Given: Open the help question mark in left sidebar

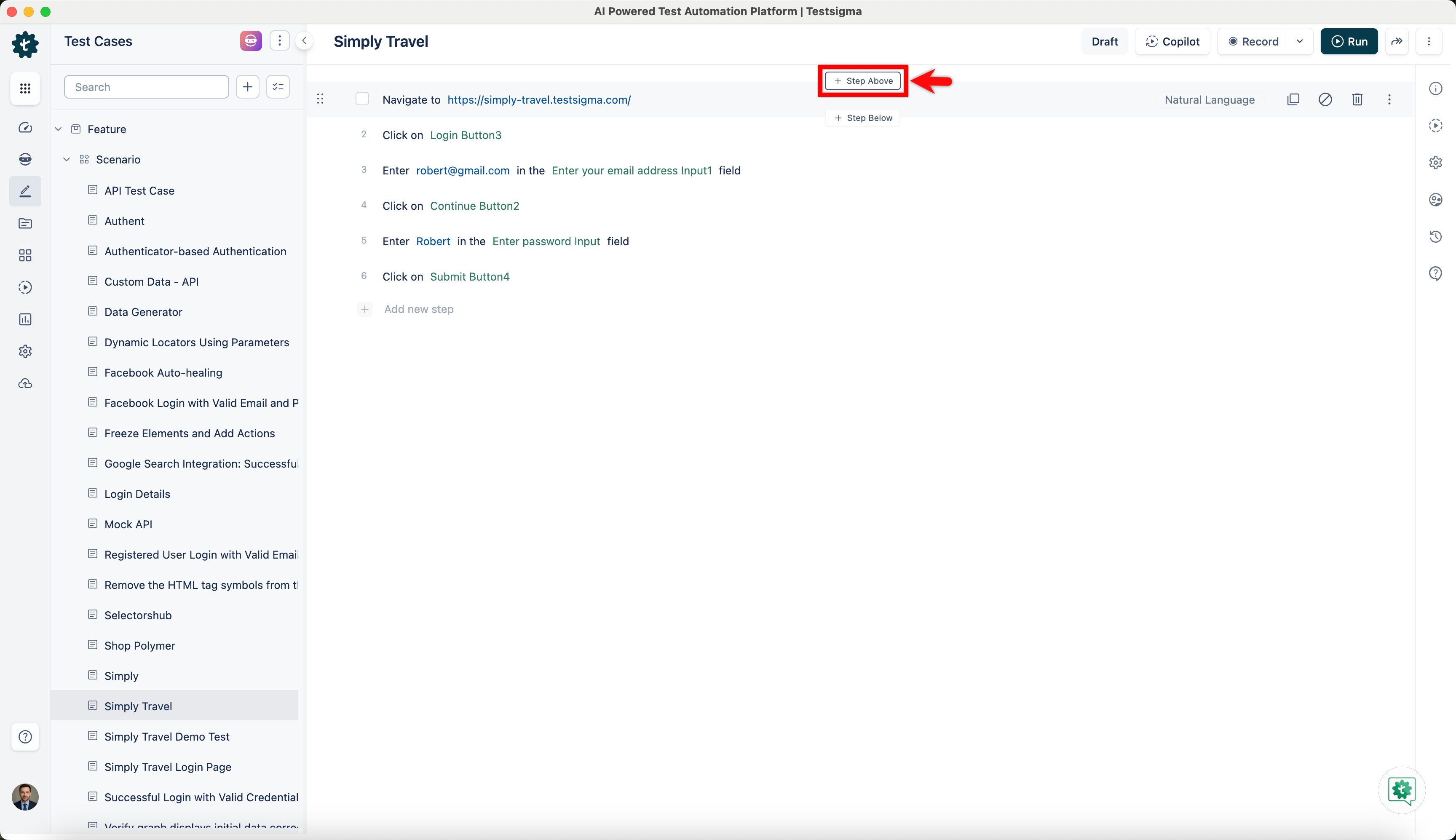Looking at the screenshot, I should click(x=25, y=737).
